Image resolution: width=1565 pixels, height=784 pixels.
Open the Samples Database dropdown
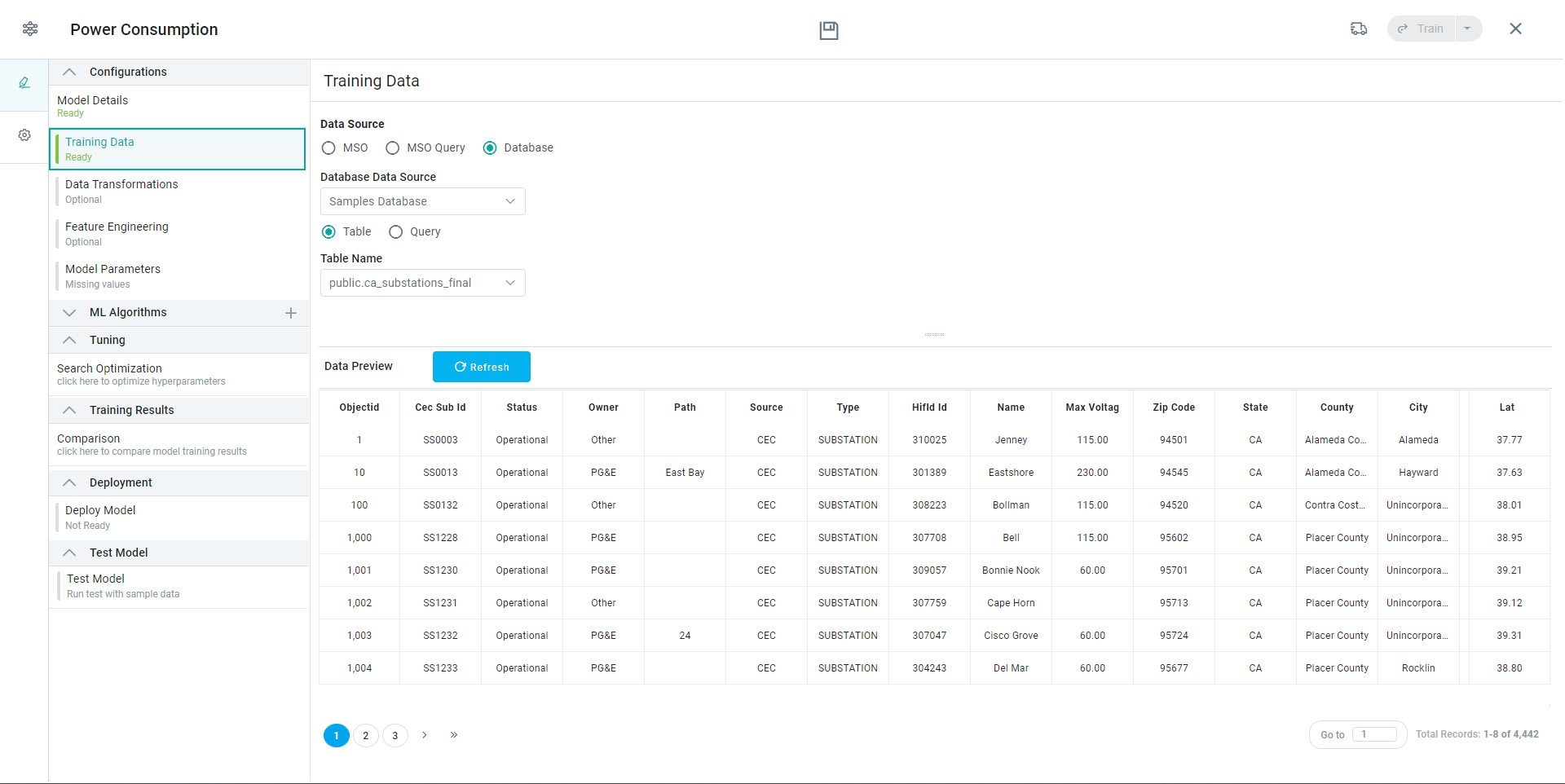point(422,201)
